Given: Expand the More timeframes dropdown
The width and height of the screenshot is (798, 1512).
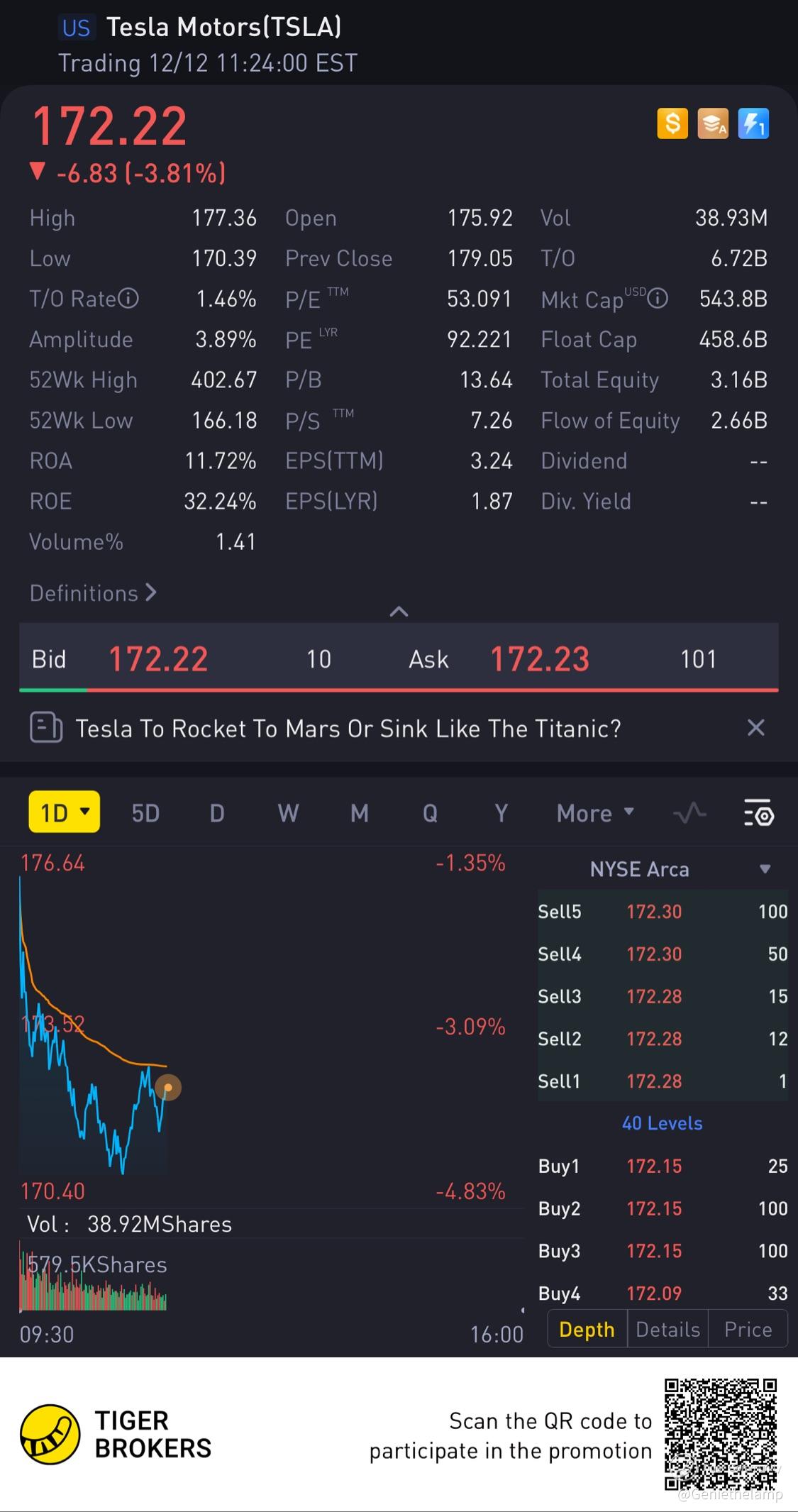Looking at the screenshot, I should click(595, 813).
